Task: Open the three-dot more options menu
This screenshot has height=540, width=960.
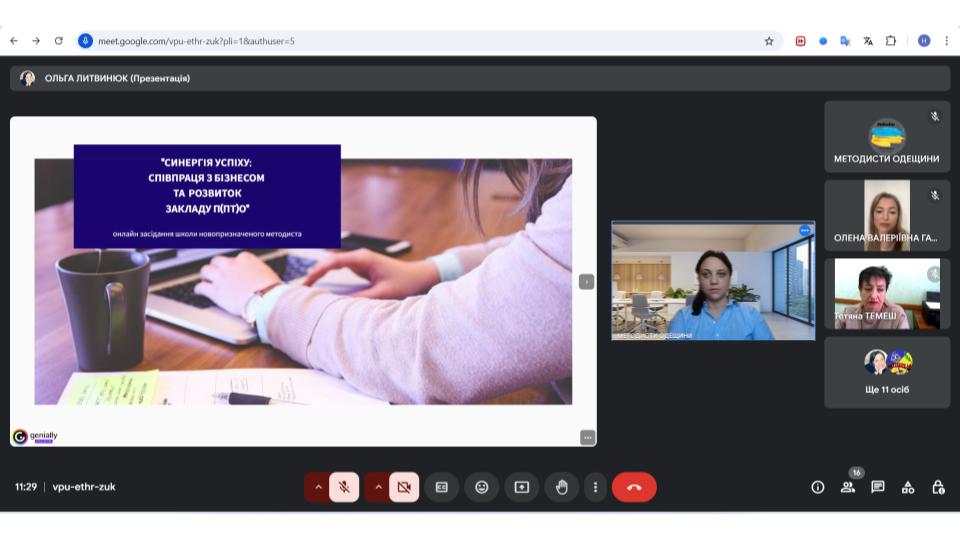Action: point(595,487)
